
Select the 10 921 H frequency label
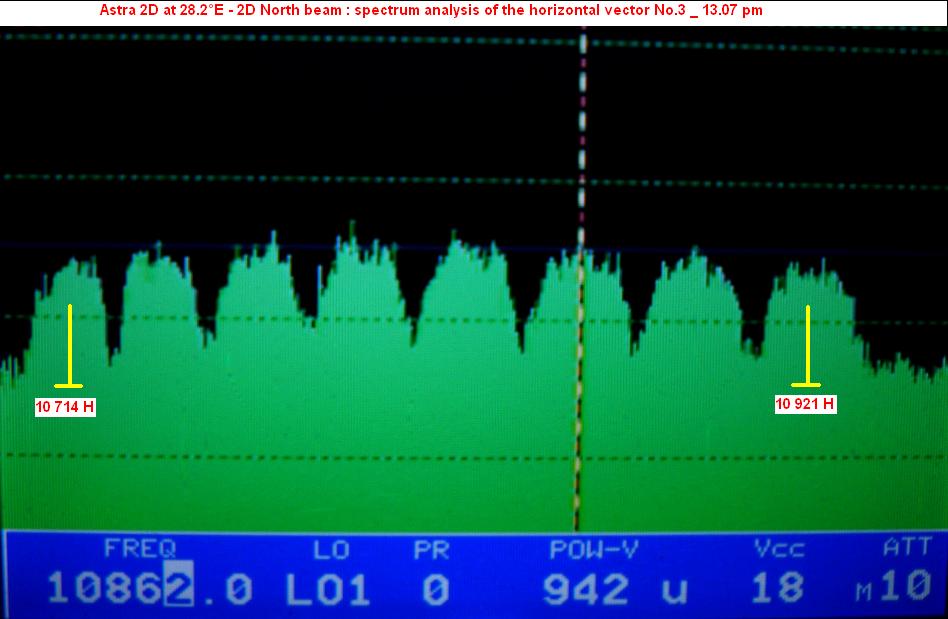coord(805,404)
